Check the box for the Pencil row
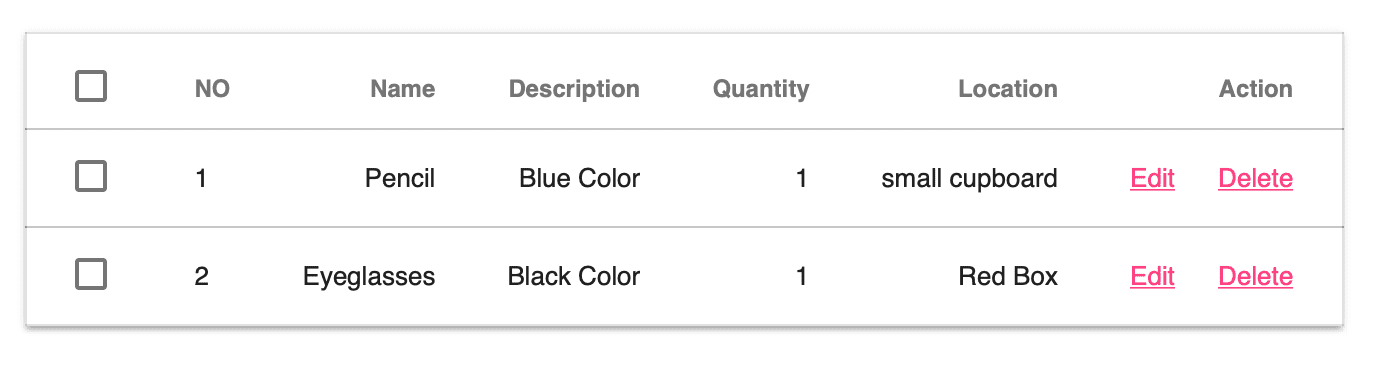The height and width of the screenshot is (374, 1374). tap(91, 177)
